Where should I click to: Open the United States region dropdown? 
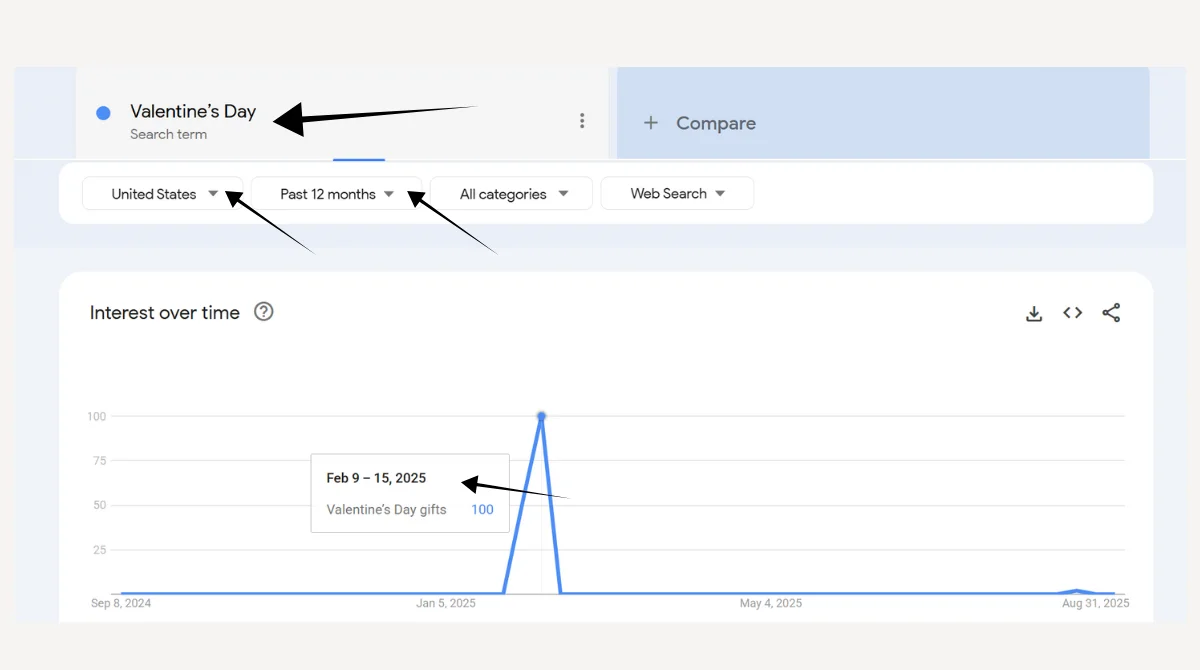162,194
